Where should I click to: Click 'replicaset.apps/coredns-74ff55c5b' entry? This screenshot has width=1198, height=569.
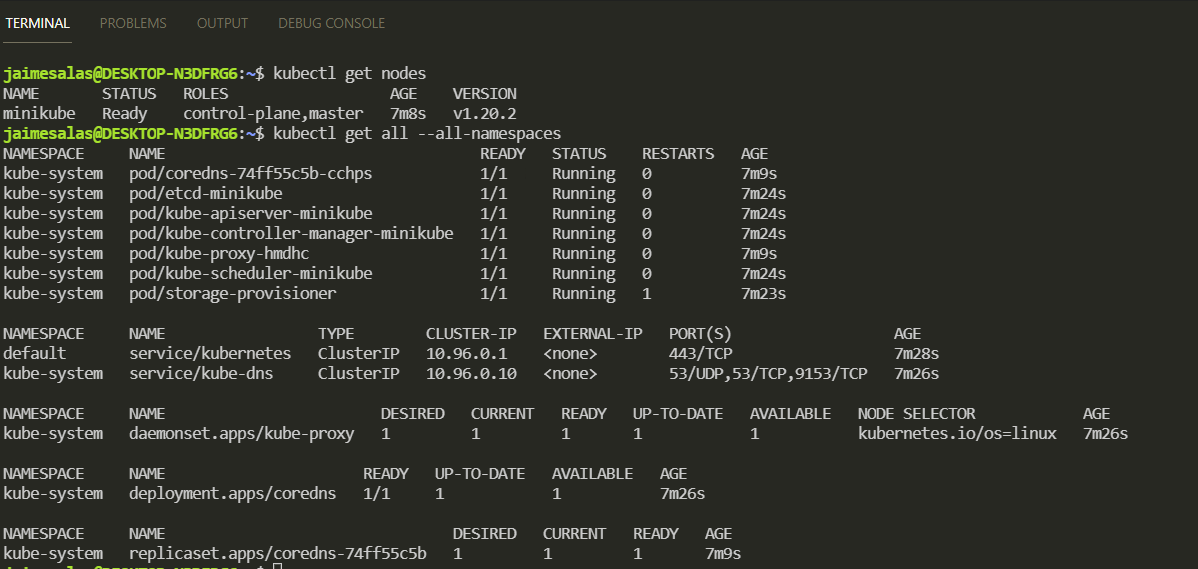pyautogui.click(x=277, y=553)
